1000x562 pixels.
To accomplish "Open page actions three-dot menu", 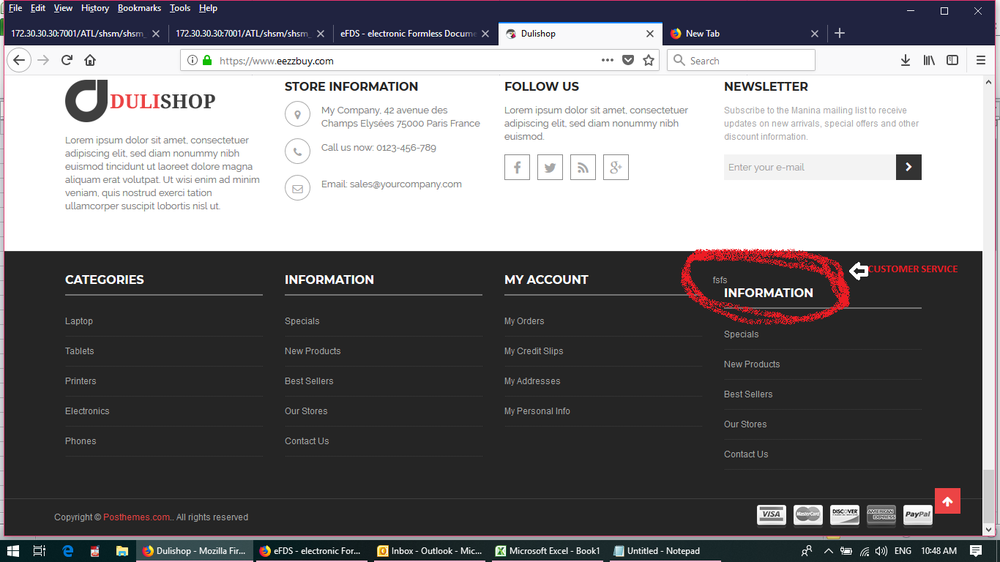I will tap(607, 61).
